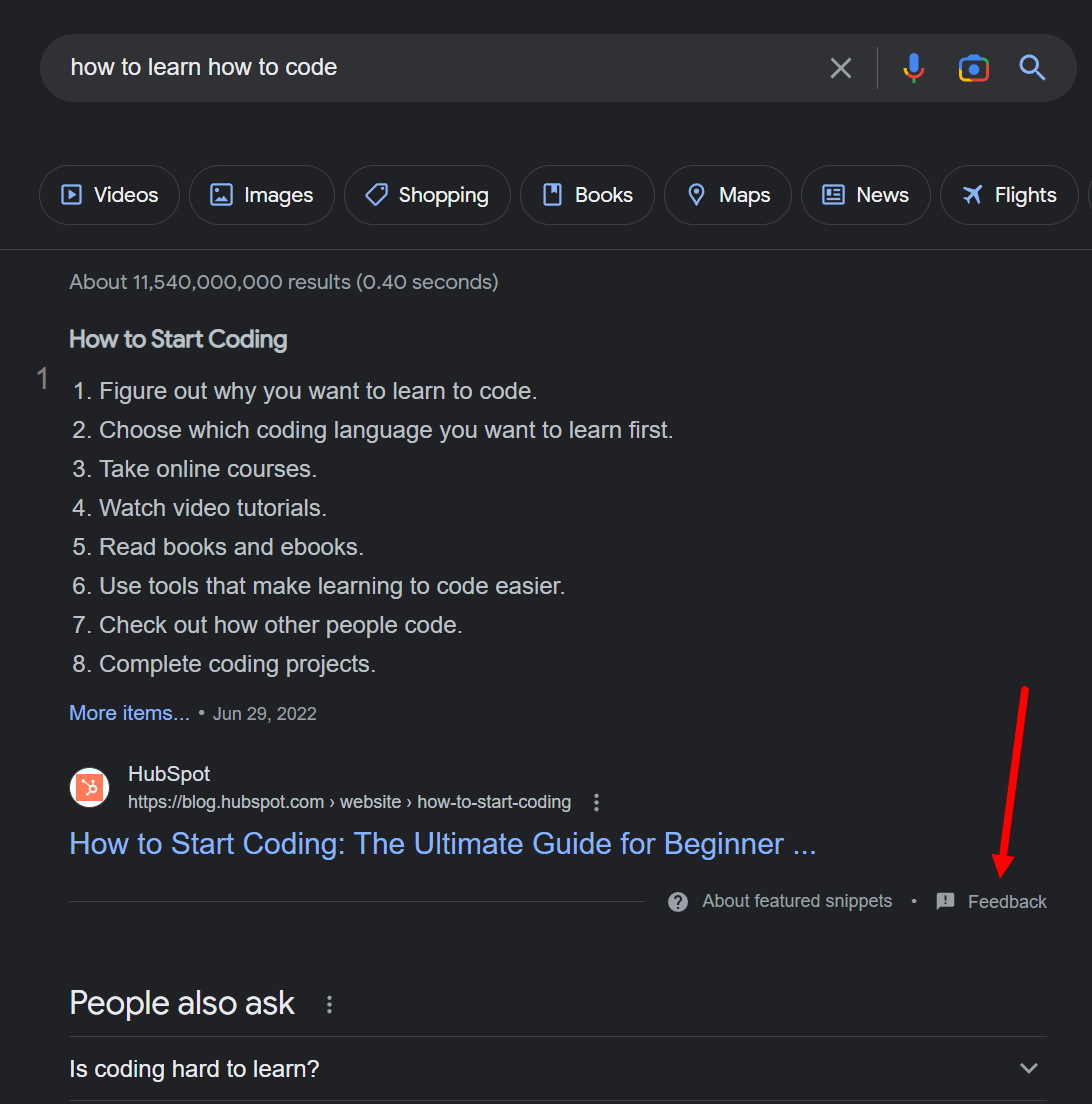Open blog.hubspot.com URL breadcrumb
1092x1104 pixels.
(349, 802)
